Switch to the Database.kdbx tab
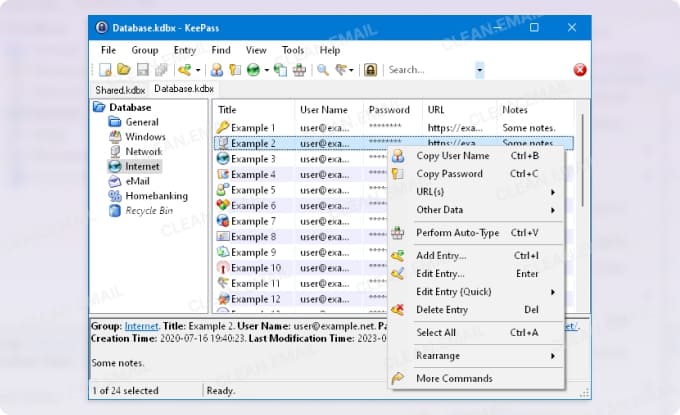 pos(184,89)
